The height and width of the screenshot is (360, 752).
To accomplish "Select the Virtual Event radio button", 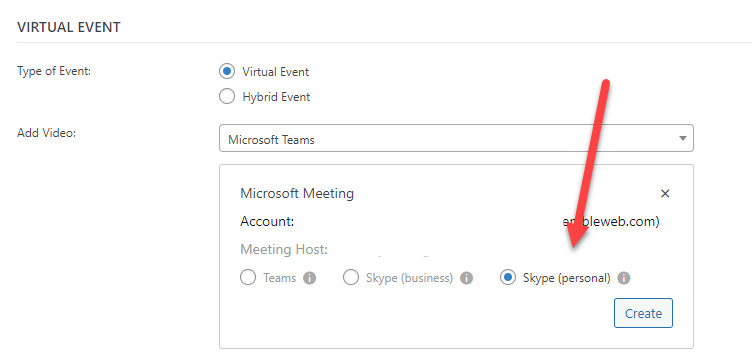I will 227,72.
